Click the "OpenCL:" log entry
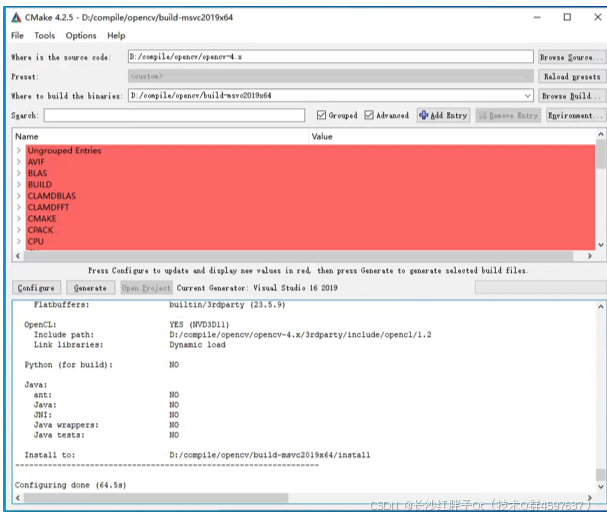607x517 pixels. coord(40,325)
